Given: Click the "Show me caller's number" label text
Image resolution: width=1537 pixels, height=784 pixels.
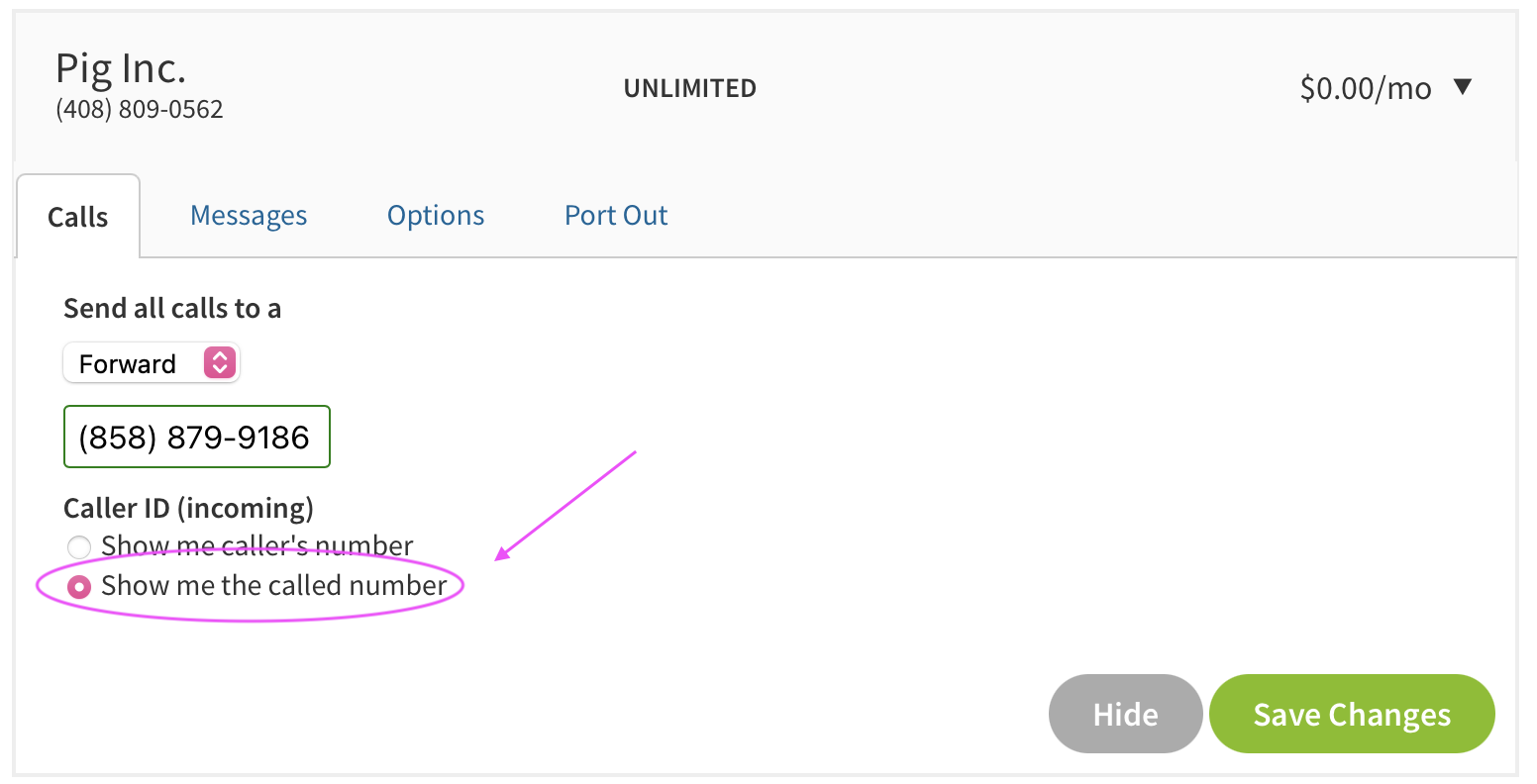Looking at the screenshot, I should tap(257, 545).
